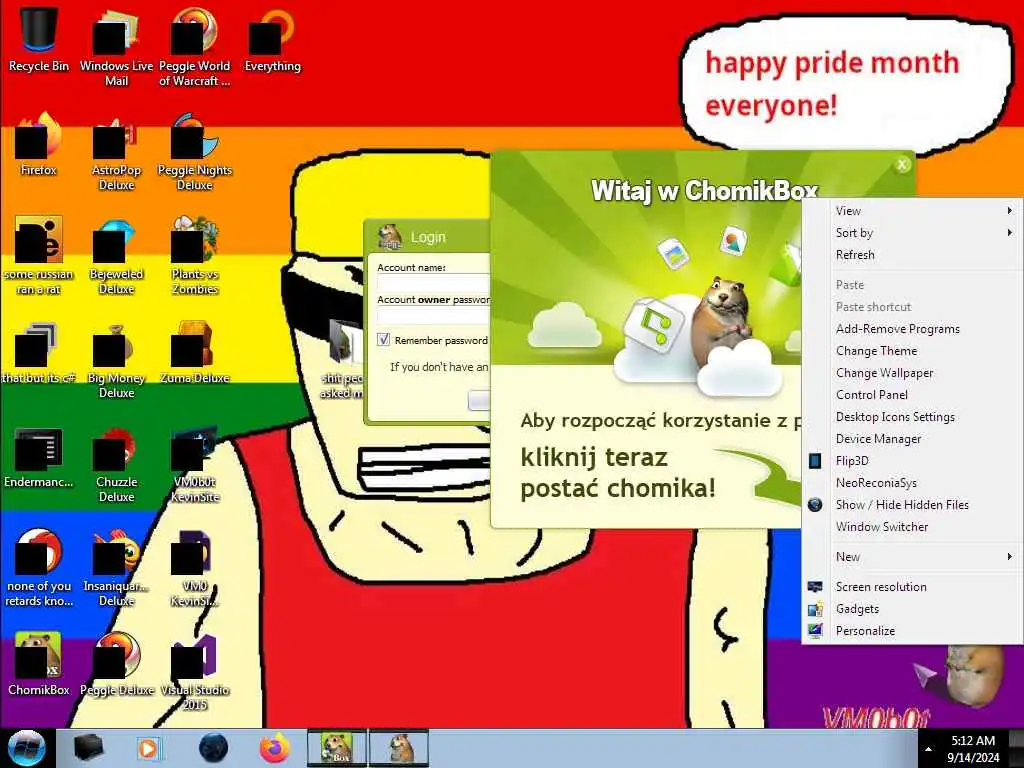This screenshot has width=1024, height=768.
Task: Toggle the Remember password checkbox
Action: [383, 340]
